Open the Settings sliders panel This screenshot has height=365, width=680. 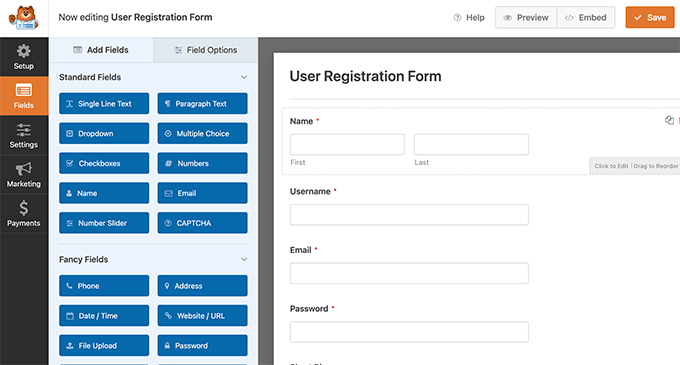[24, 135]
